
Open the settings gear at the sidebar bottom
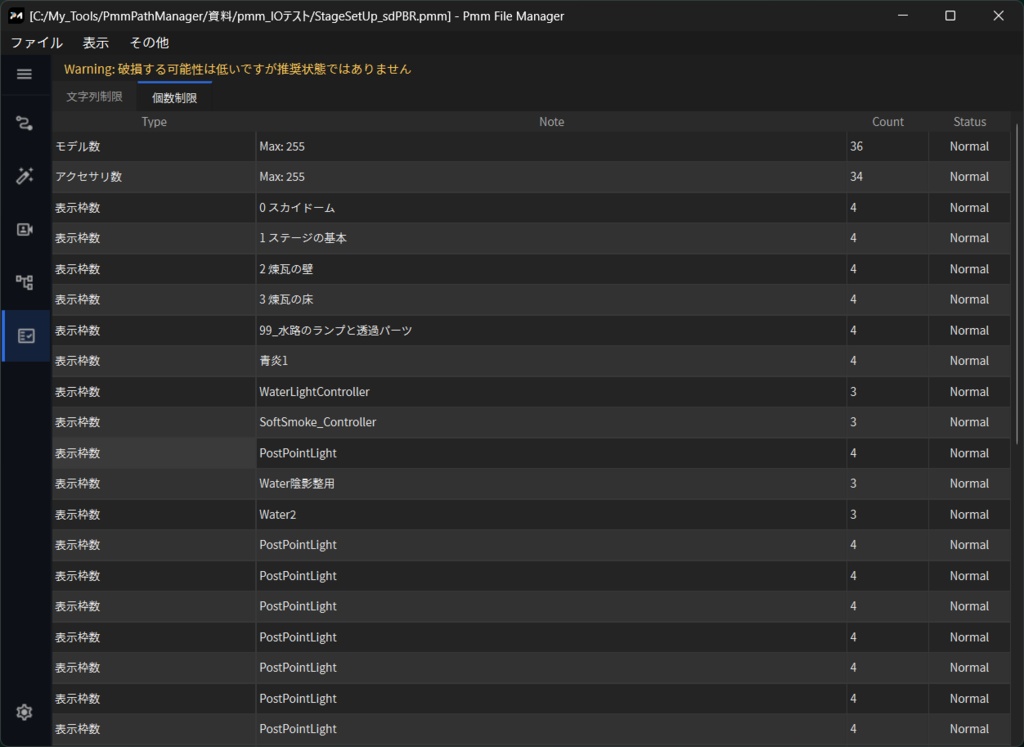pyautogui.click(x=24, y=712)
